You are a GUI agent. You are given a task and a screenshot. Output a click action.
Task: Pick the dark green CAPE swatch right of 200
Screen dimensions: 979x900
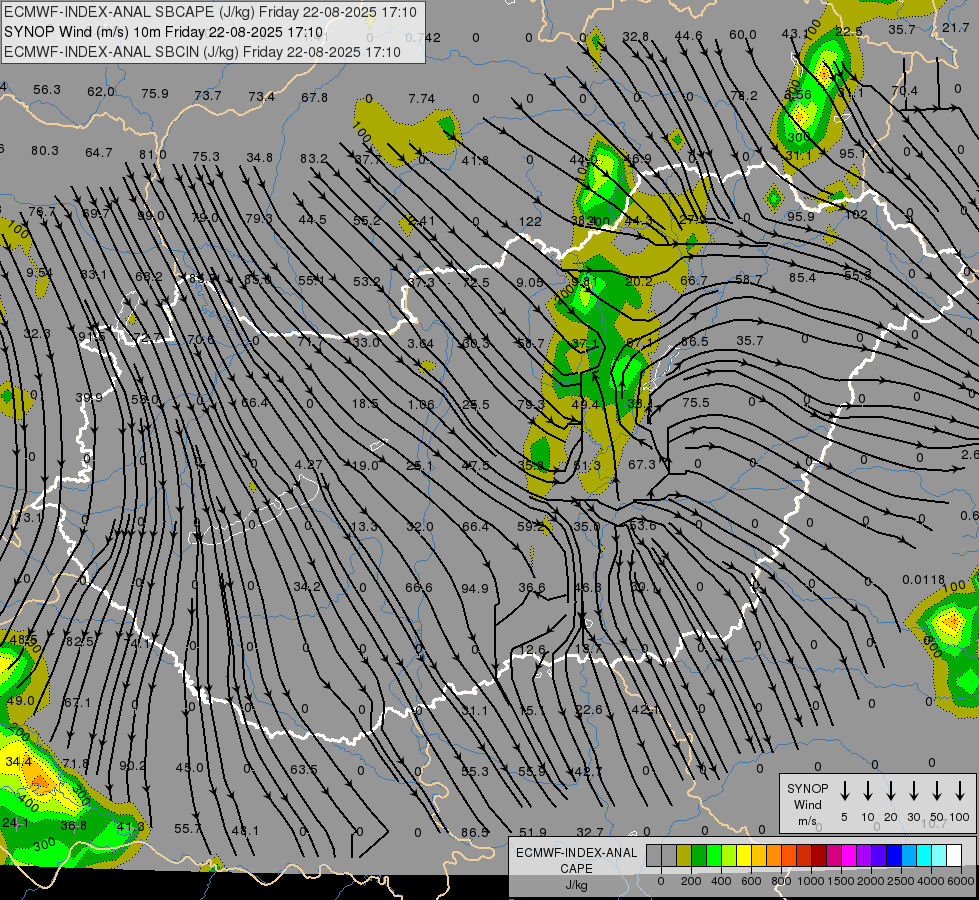point(699,856)
